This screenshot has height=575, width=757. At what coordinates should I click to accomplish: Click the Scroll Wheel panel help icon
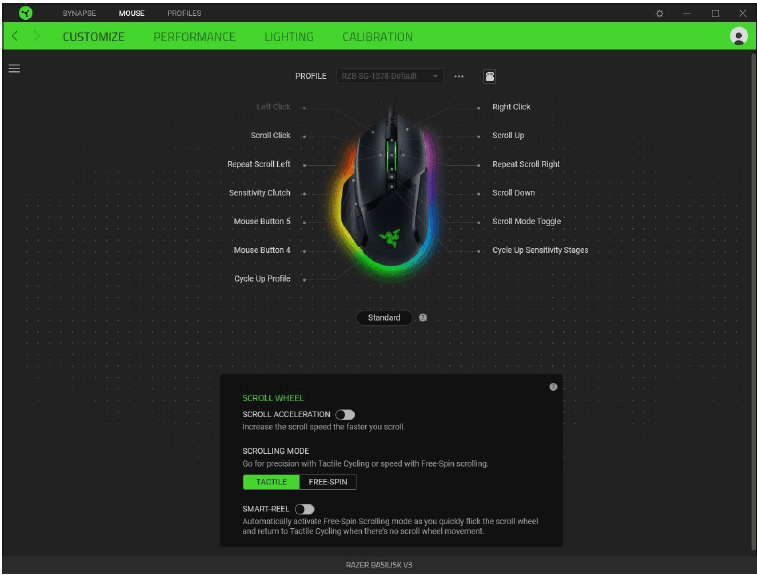pyautogui.click(x=553, y=387)
